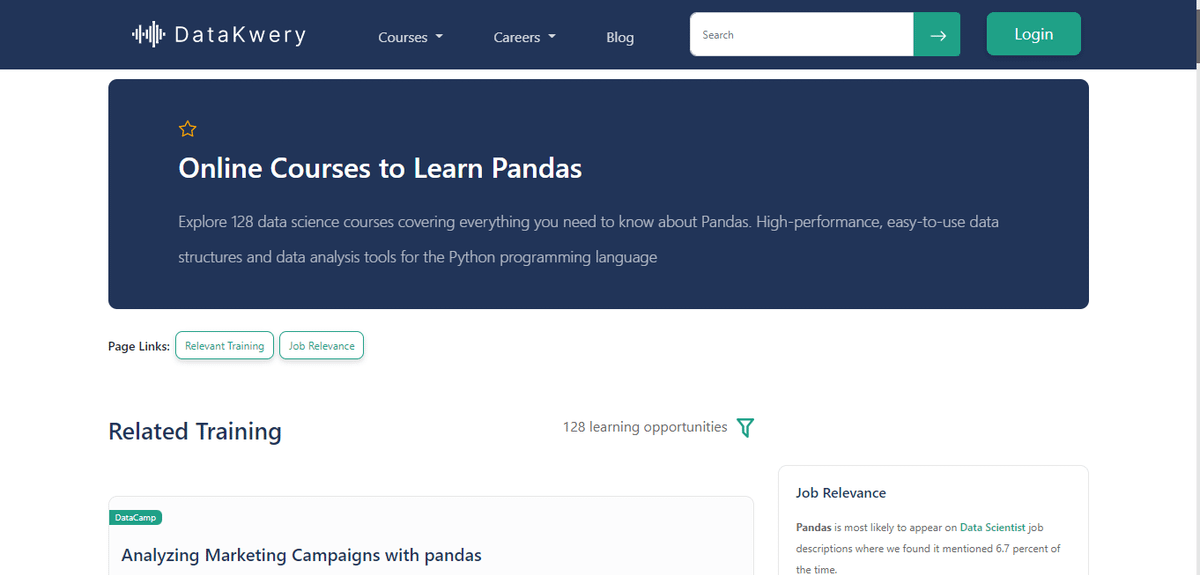The width and height of the screenshot is (1200, 575).
Task: Jump to Job Relevance page link
Action: [321, 346]
